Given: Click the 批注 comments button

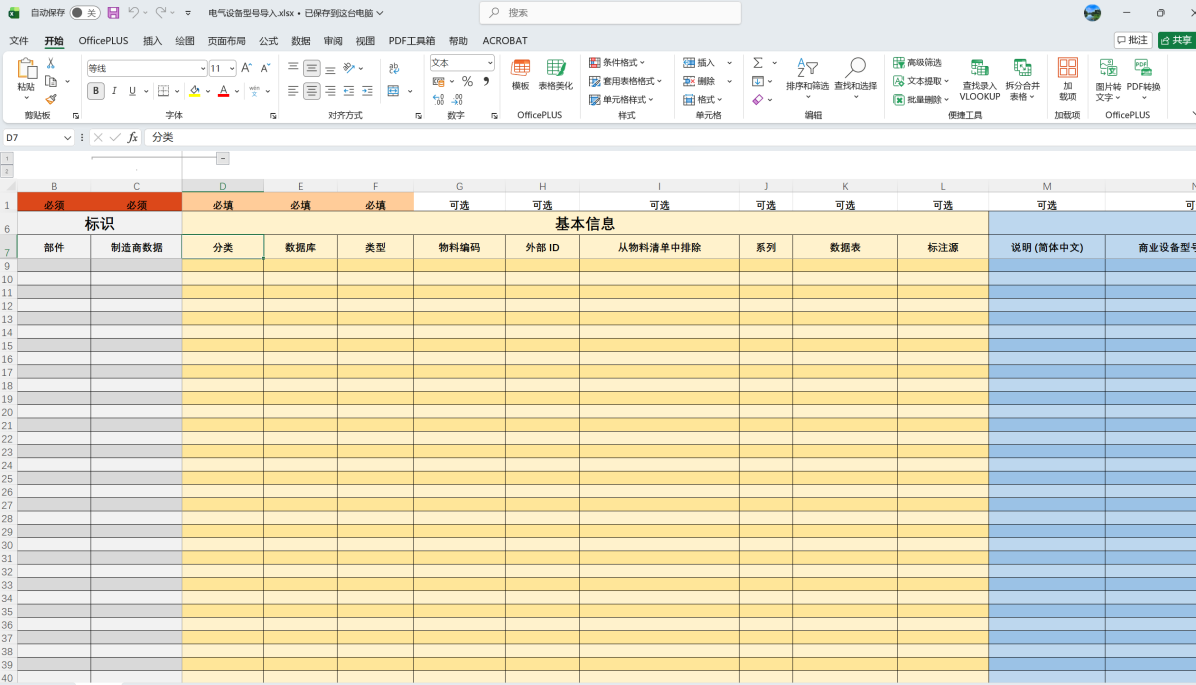Looking at the screenshot, I should 1133,40.
